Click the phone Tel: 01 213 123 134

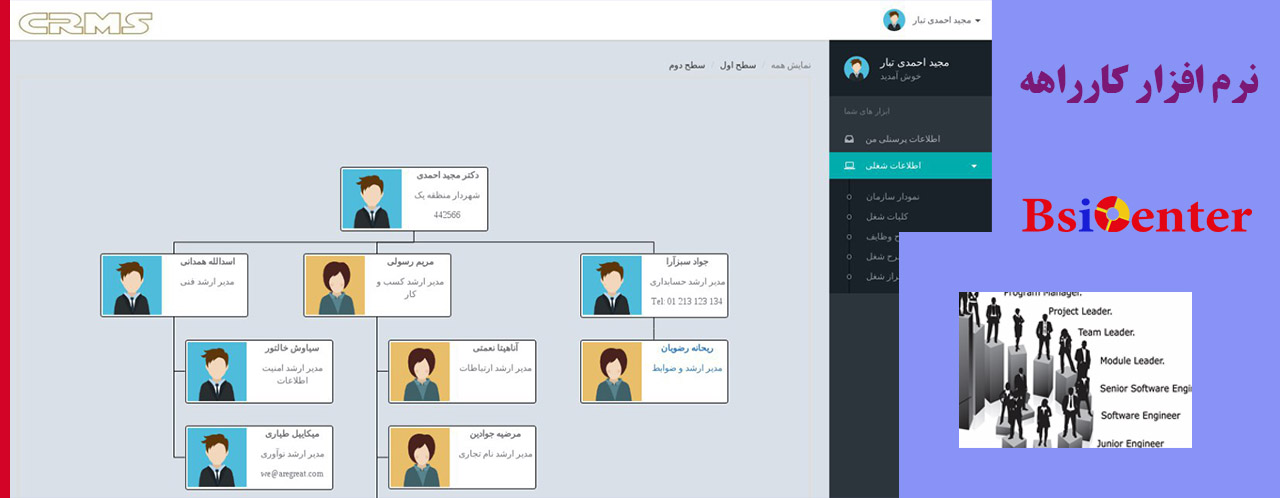coord(687,301)
